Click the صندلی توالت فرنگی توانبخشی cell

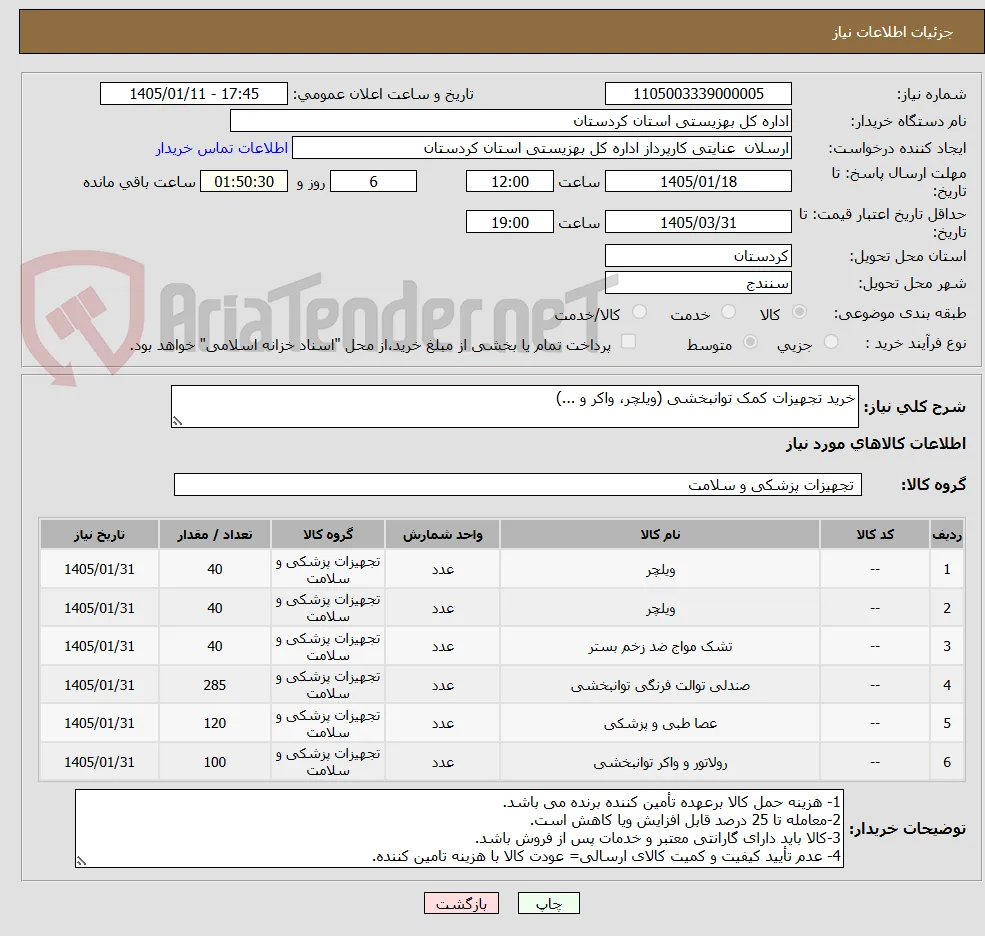660,685
